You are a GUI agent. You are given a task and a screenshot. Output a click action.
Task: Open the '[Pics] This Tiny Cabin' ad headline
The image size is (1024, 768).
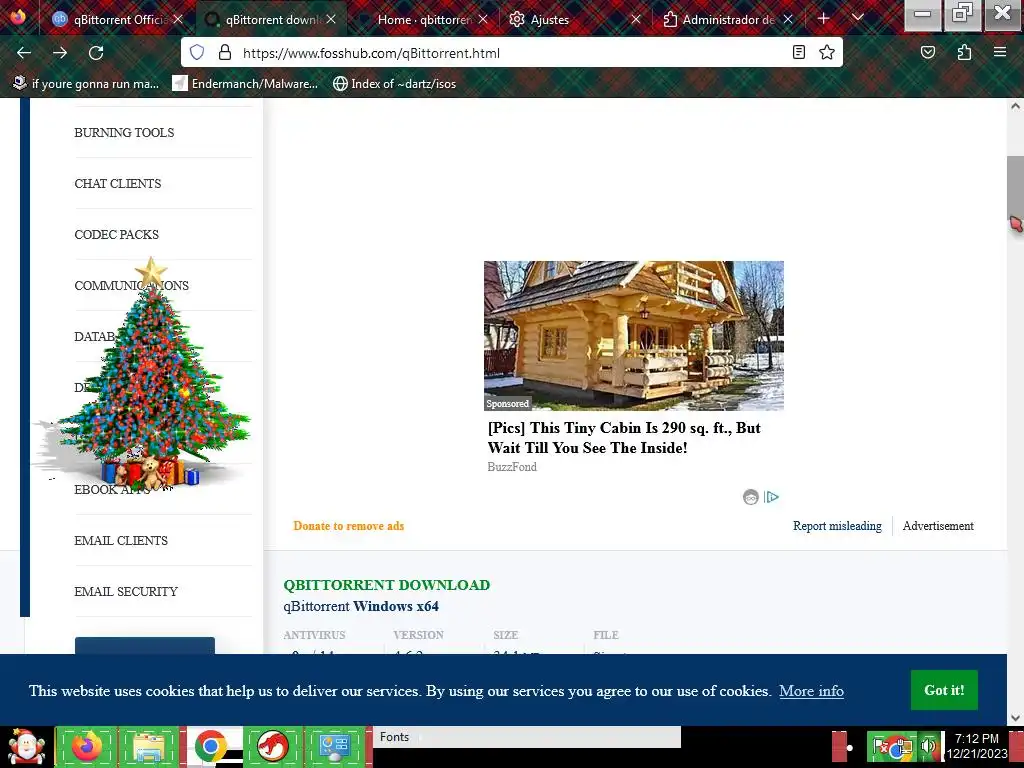tap(624, 438)
